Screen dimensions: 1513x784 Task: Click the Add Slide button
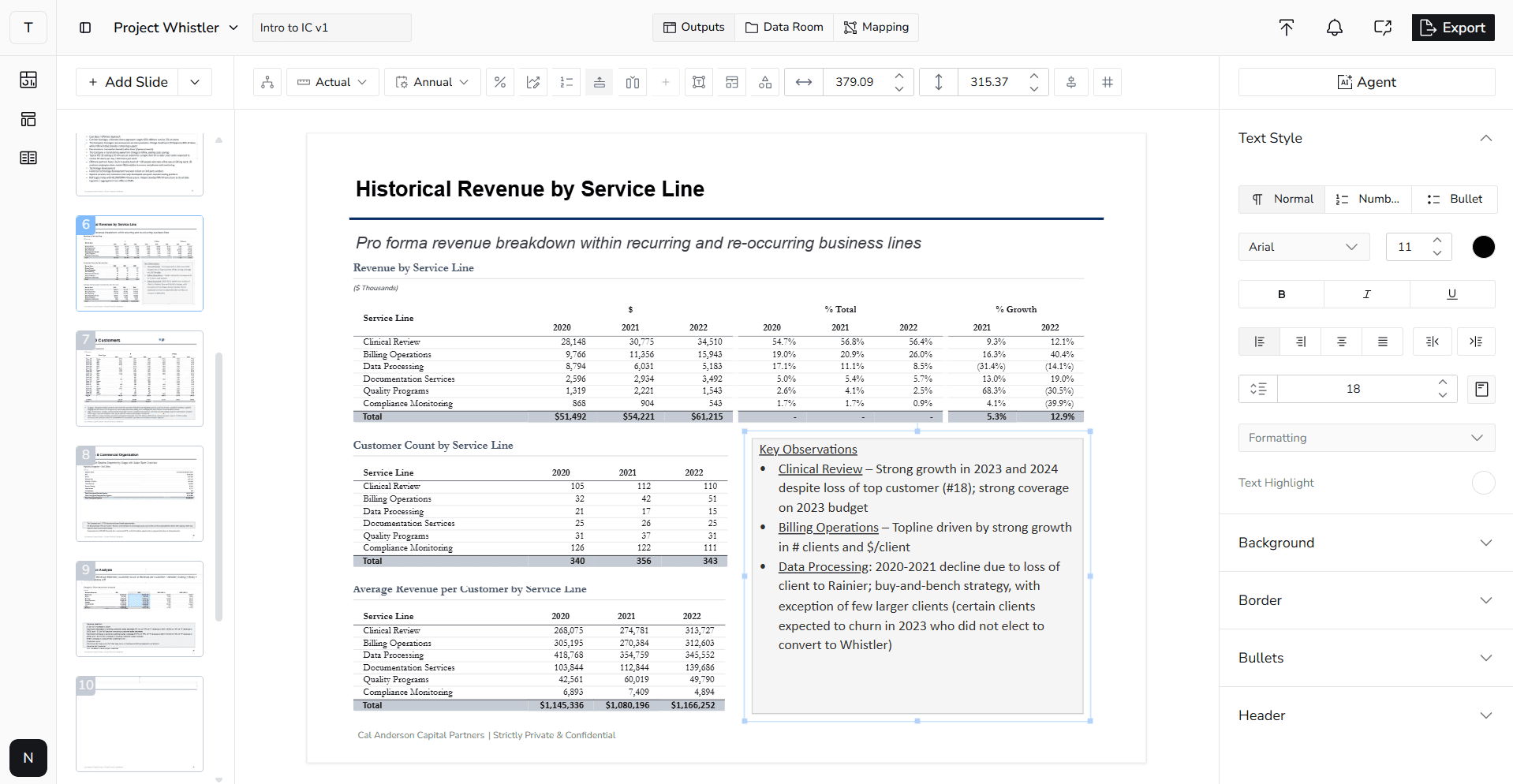pos(126,81)
